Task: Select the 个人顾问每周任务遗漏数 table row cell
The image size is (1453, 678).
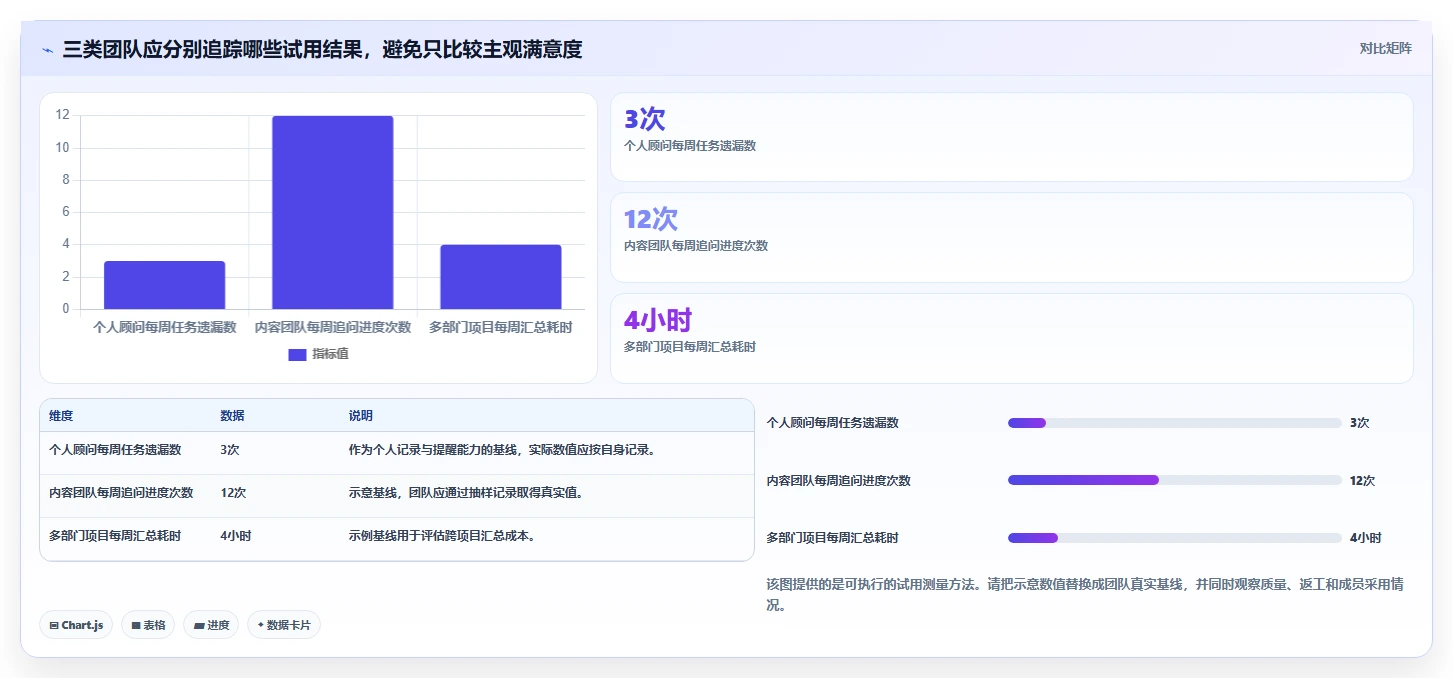Action: 115,450
